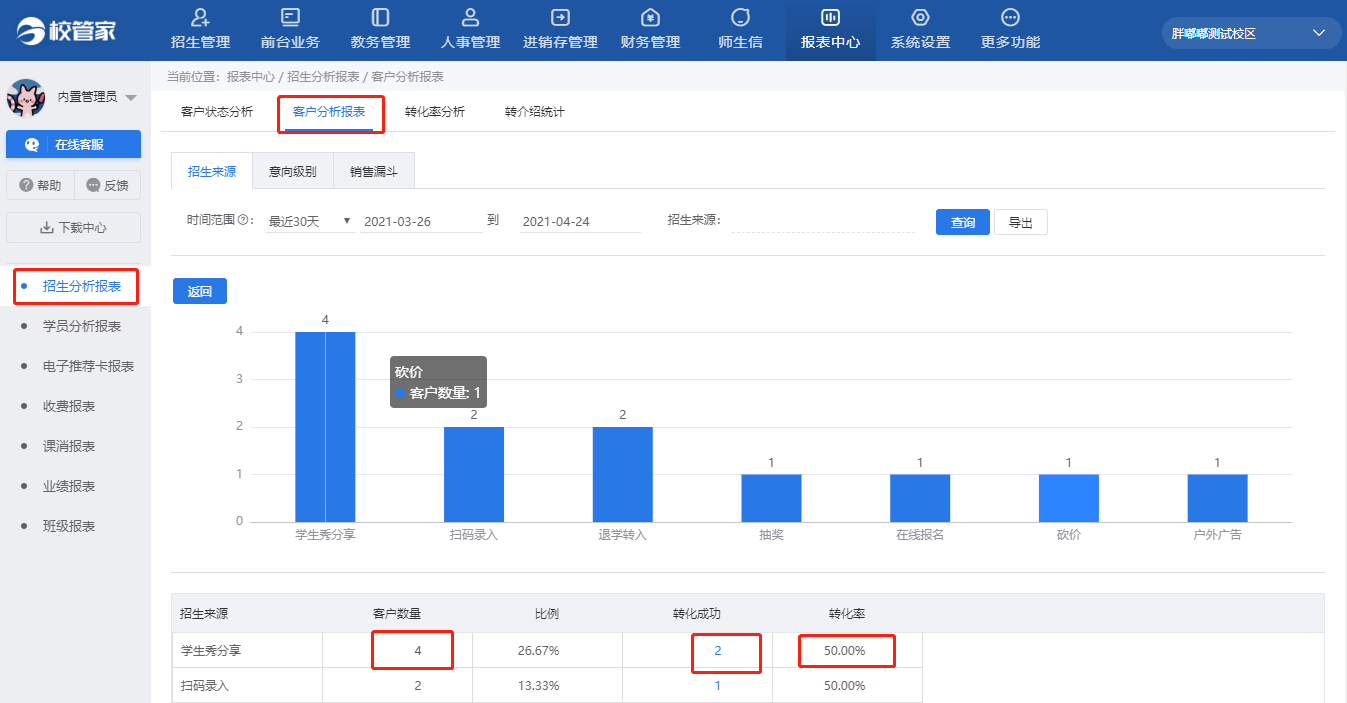Click the 扫码录入 table row label
This screenshot has height=703, width=1347.
[x=205, y=686]
